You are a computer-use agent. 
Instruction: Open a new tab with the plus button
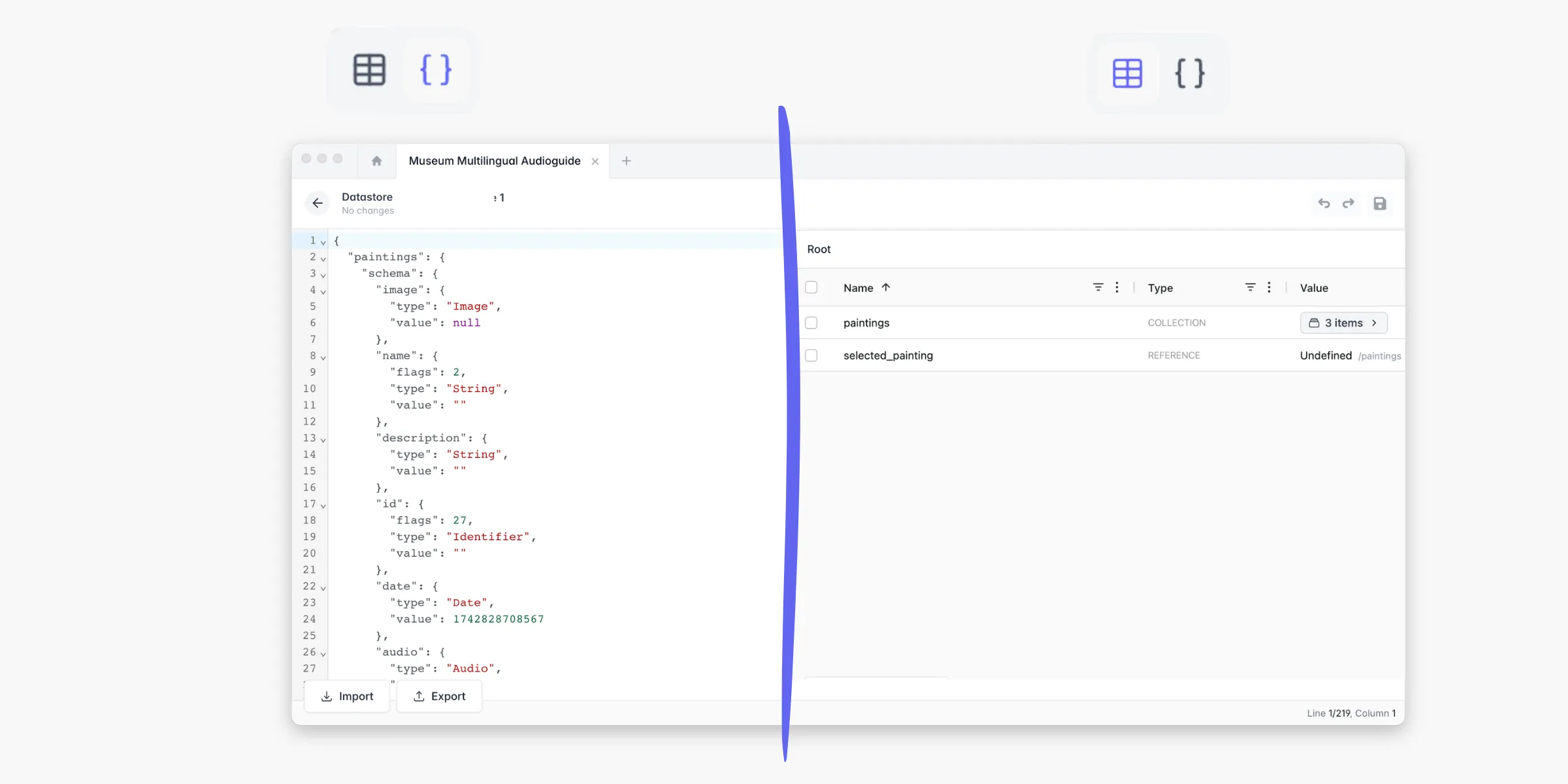point(626,161)
